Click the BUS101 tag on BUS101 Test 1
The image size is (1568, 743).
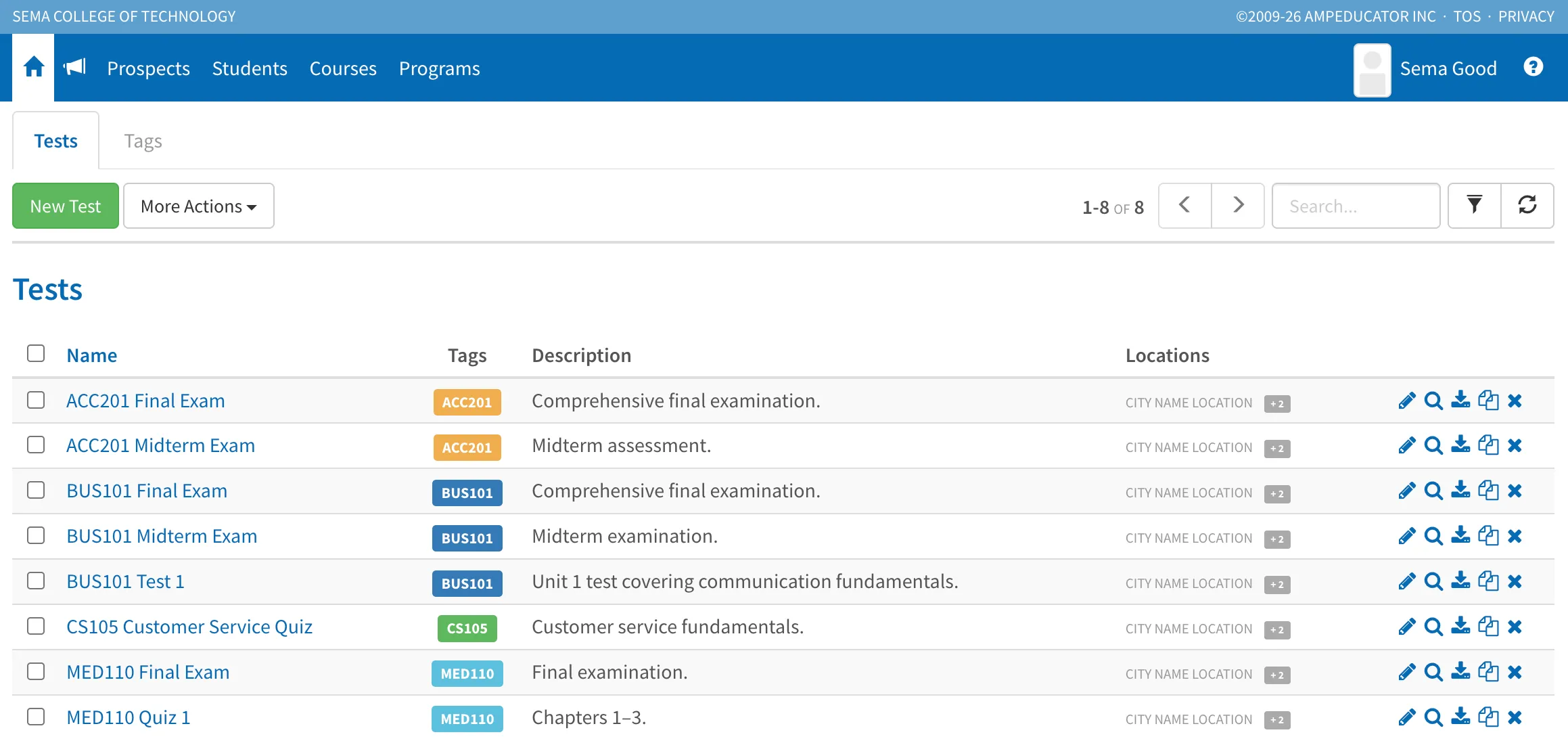pyautogui.click(x=467, y=583)
